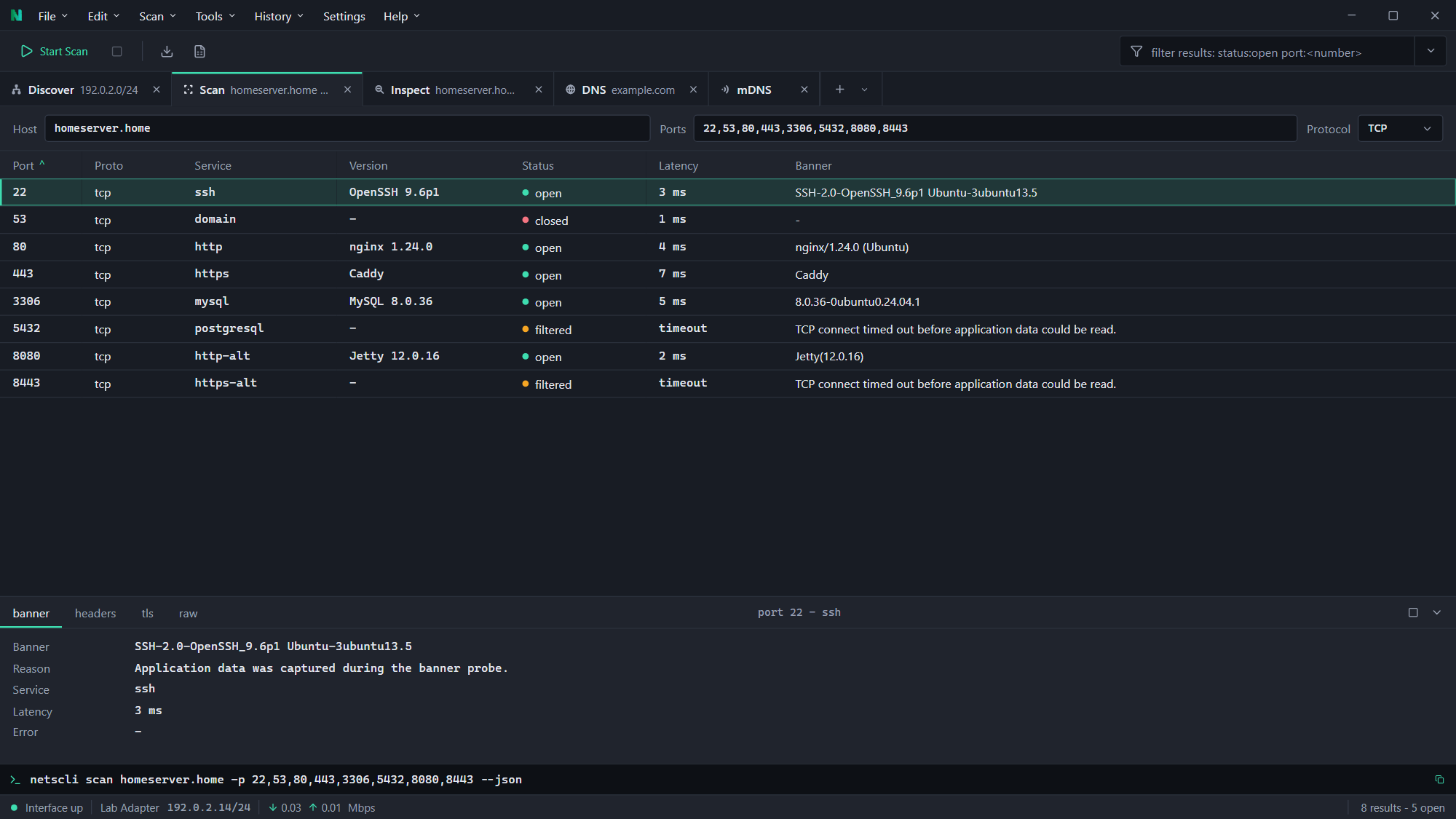
Task: Click the Ports input field
Action: [x=994, y=128]
